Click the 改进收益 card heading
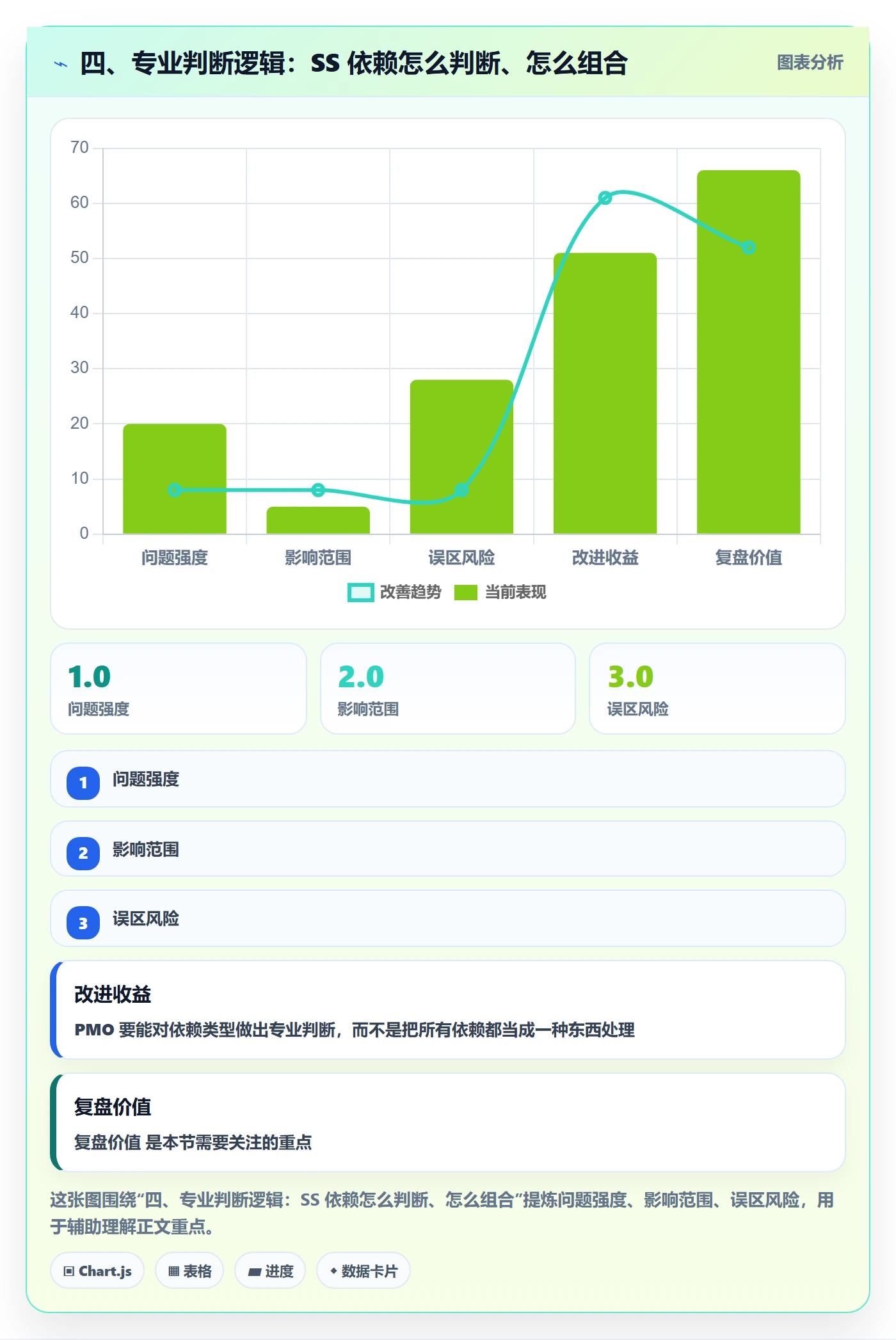896x1340 pixels. [x=113, y=994]
